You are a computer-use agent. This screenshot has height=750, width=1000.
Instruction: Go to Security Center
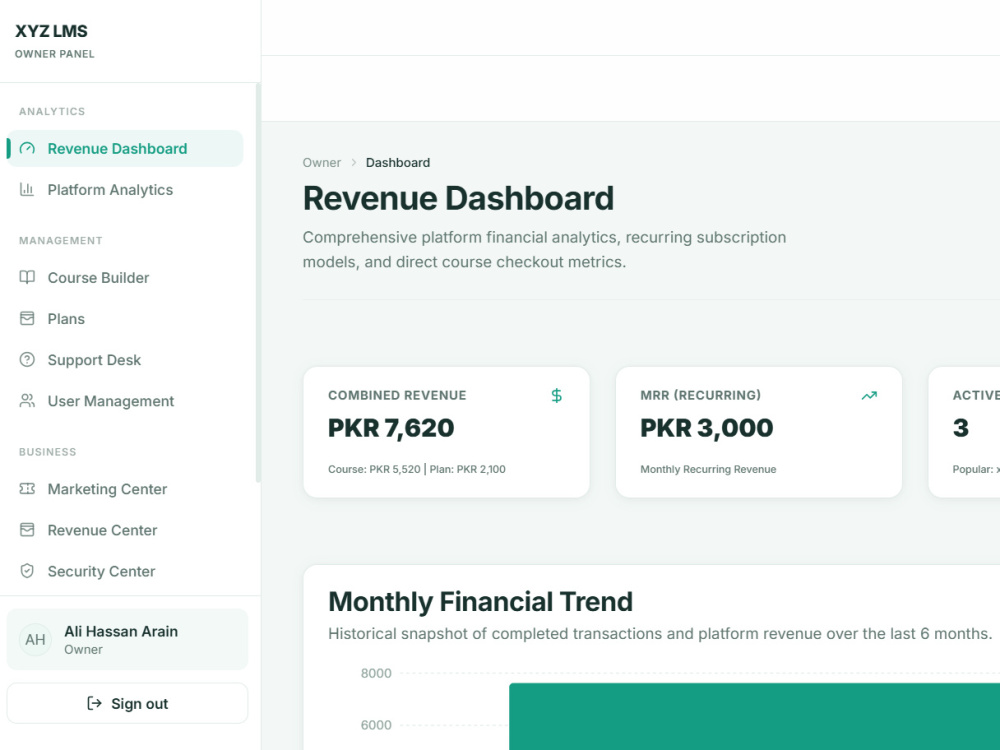(x=125, y=571)
